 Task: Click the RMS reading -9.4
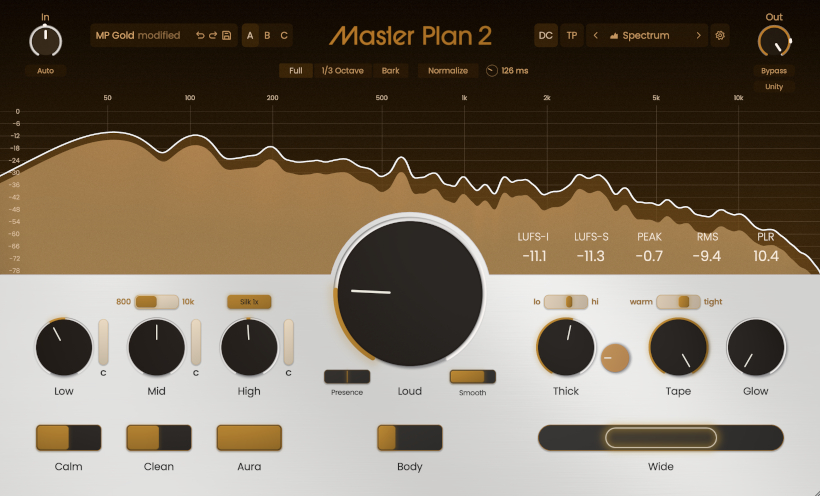coord(707,256)
